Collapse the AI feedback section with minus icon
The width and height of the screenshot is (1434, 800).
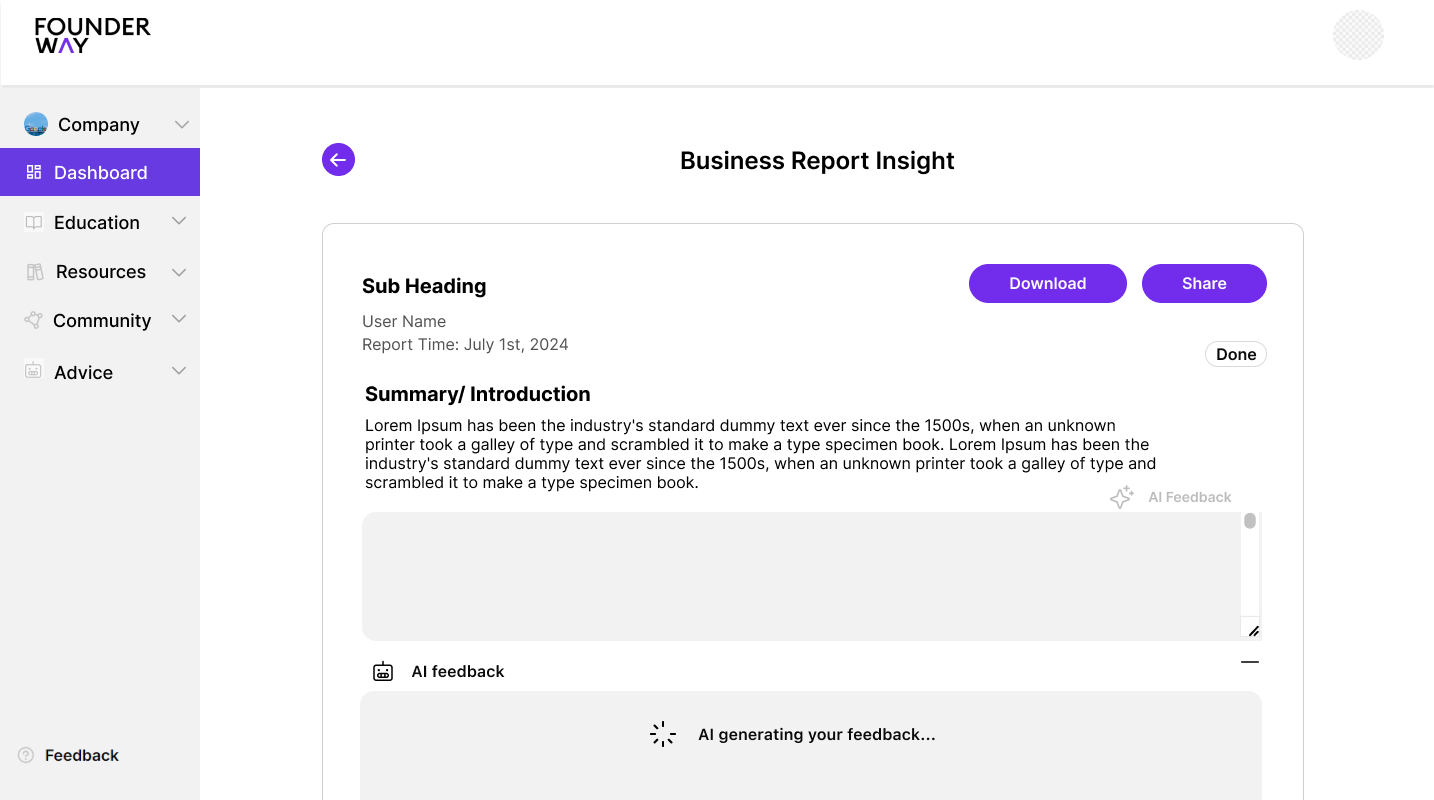[1250, 662]
